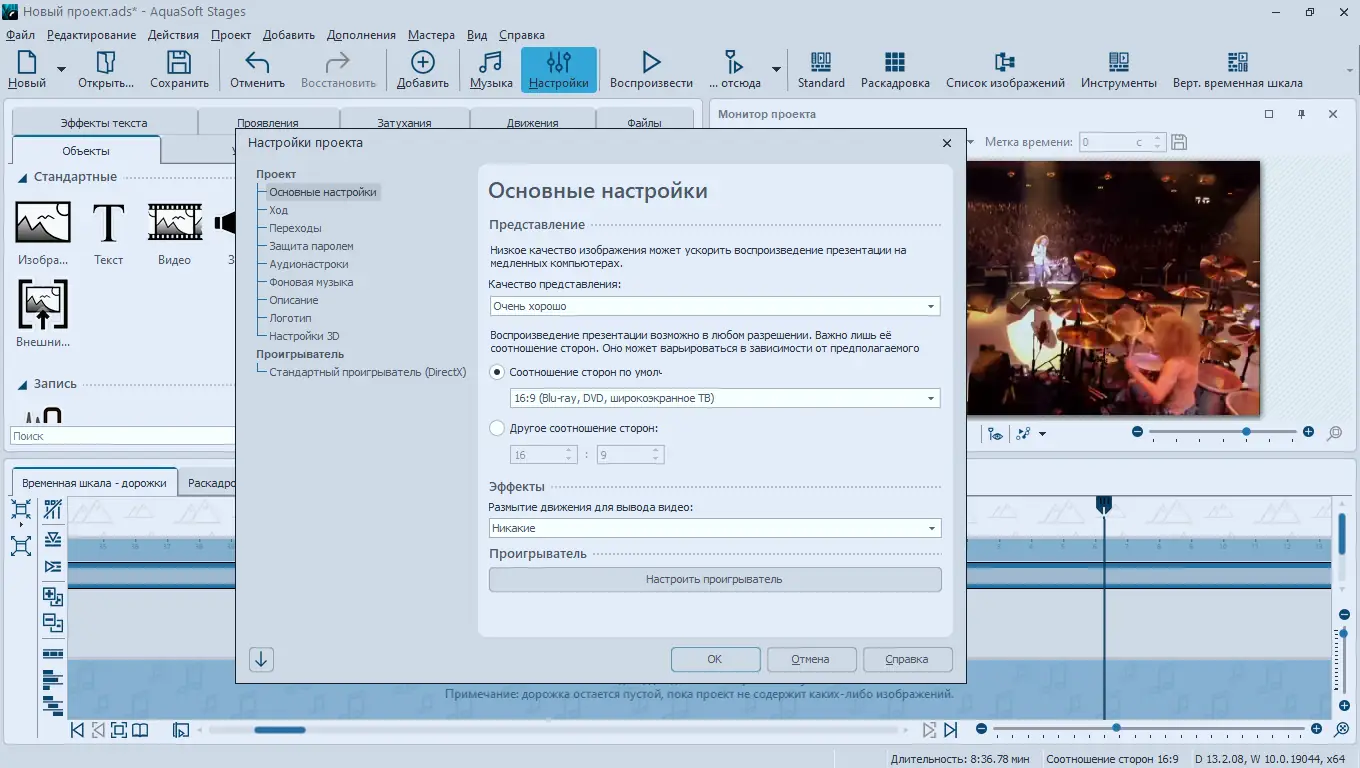Open the Мастера menu
The height and width of the screenshot is (768, 1360).
tap(431, 35)
